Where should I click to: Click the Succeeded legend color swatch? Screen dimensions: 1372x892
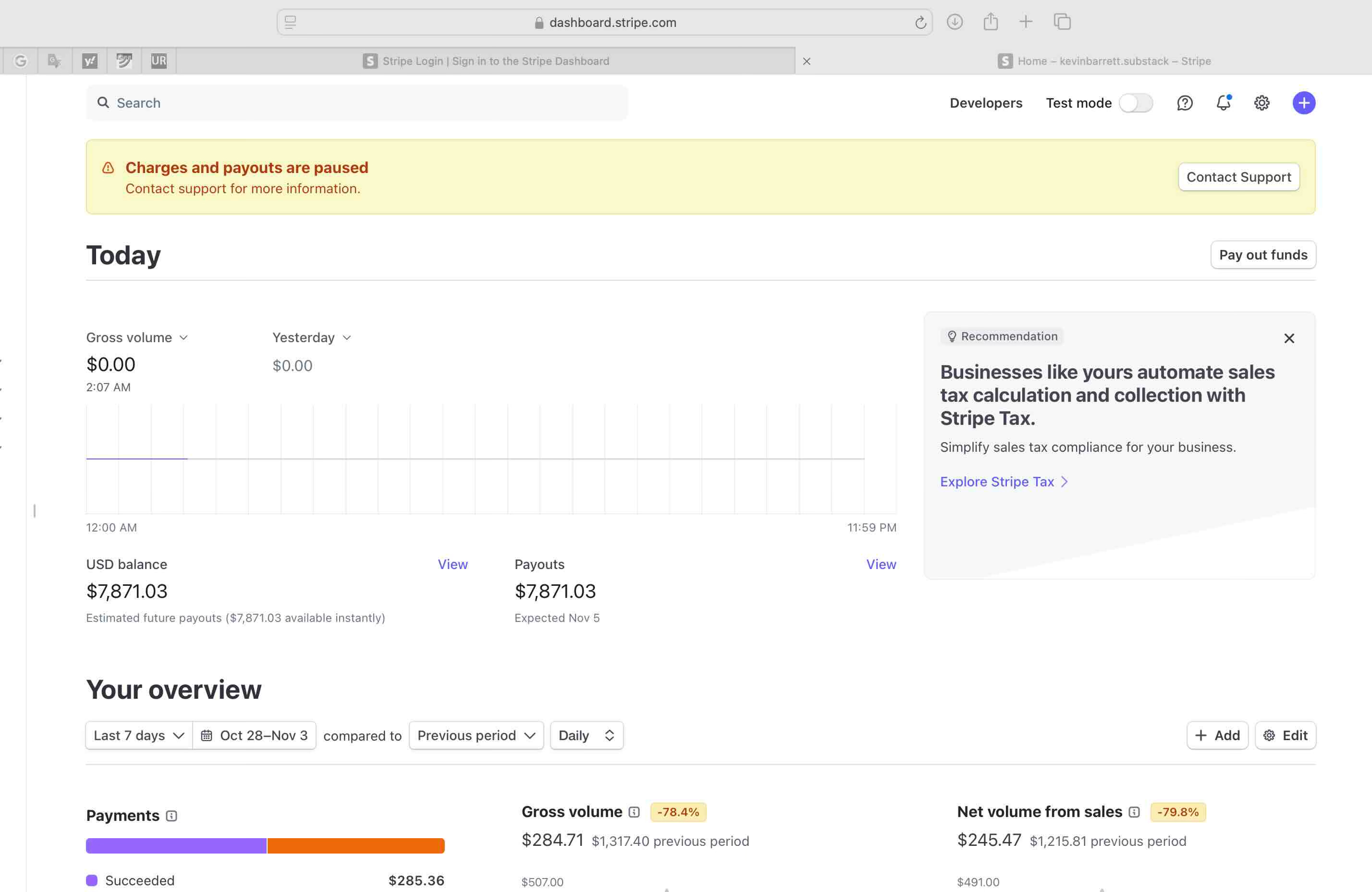[x=92, y=880]
